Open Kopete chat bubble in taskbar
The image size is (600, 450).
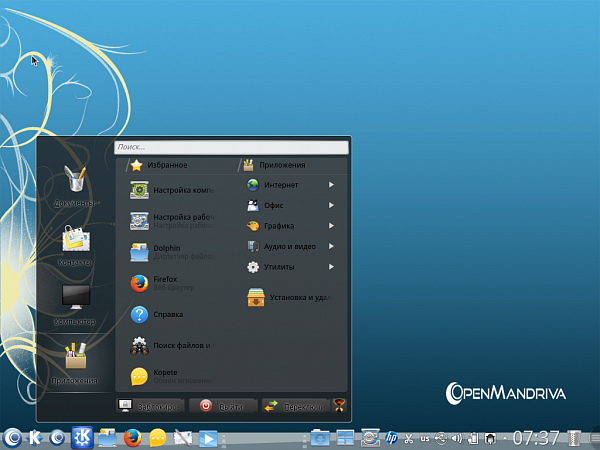pos(158,438)
